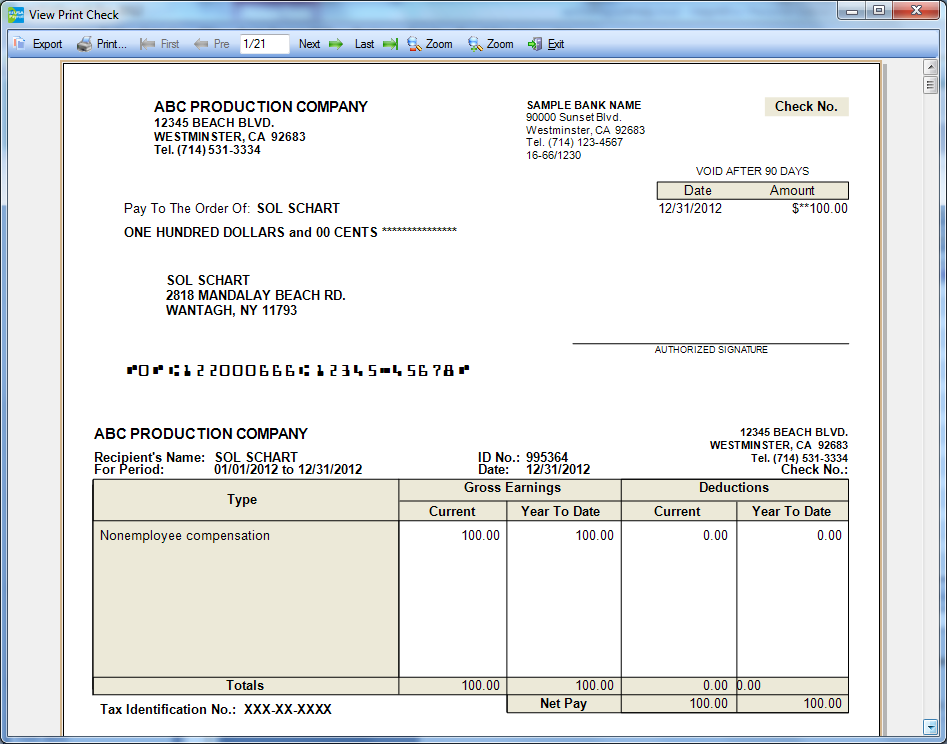Open the window menu from title bar app icon
This screenshot has width=947, height=744.
[16, 15]
